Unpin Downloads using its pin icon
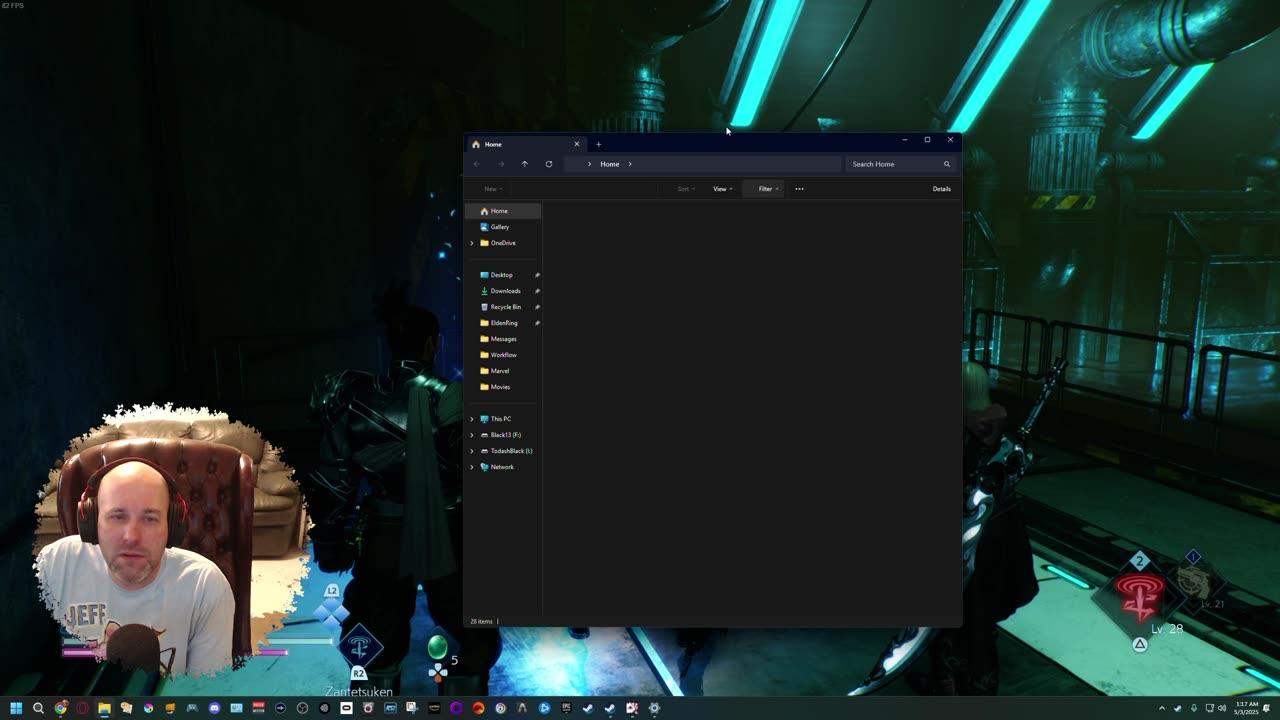The image size is (1280, 720). (x=537, y=291)
